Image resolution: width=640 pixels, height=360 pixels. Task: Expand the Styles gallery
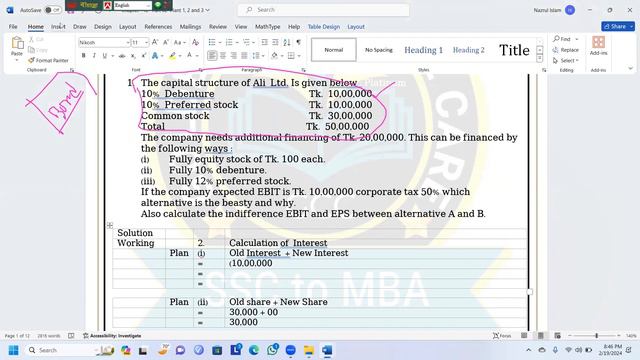540,59
